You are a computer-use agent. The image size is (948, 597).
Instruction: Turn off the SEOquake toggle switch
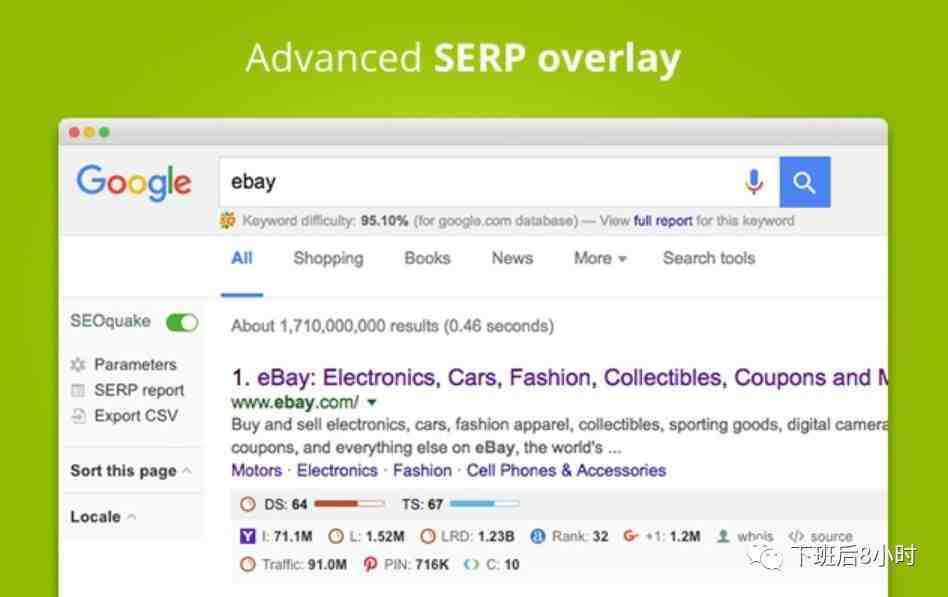pyautogui.click(x=182, y=322)
